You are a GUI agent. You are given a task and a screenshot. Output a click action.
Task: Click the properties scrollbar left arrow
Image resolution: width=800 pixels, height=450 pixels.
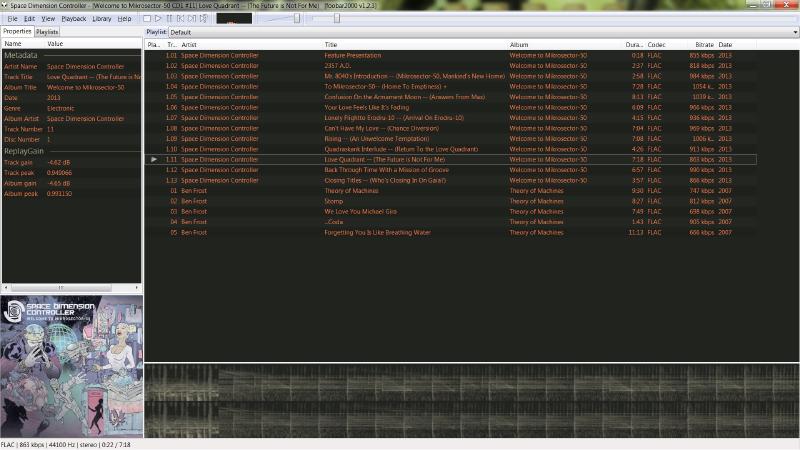[6, 288]
